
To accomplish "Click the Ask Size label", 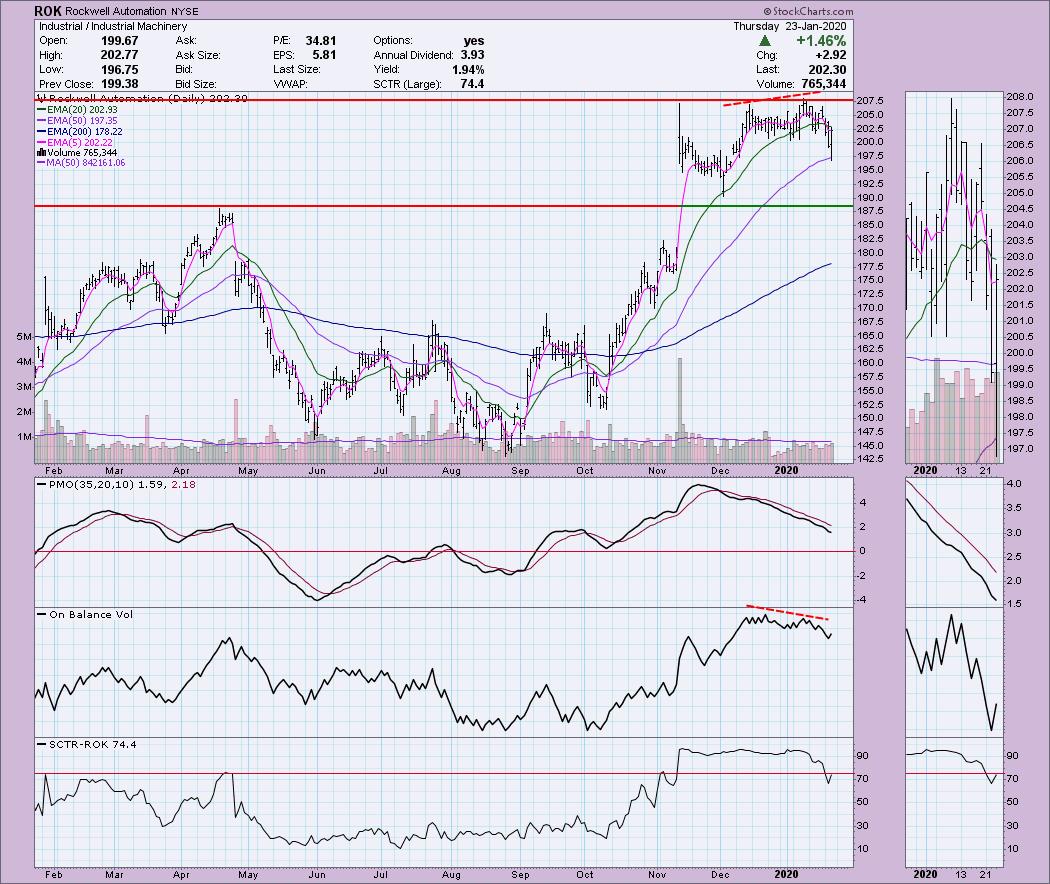I will tap(198, 55).
